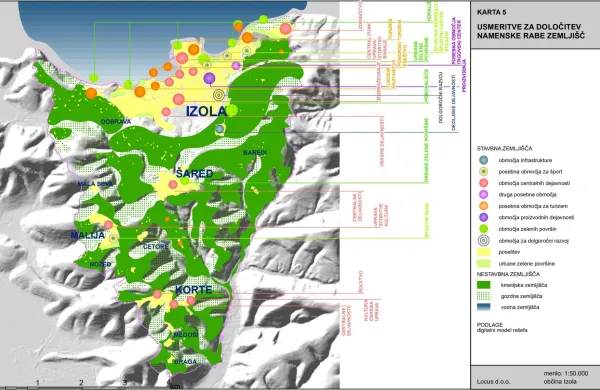Viewport: 600px width, 390px height.
Task: Click the posebna območja za turizem legend label
Action: (x=533, y=206)
